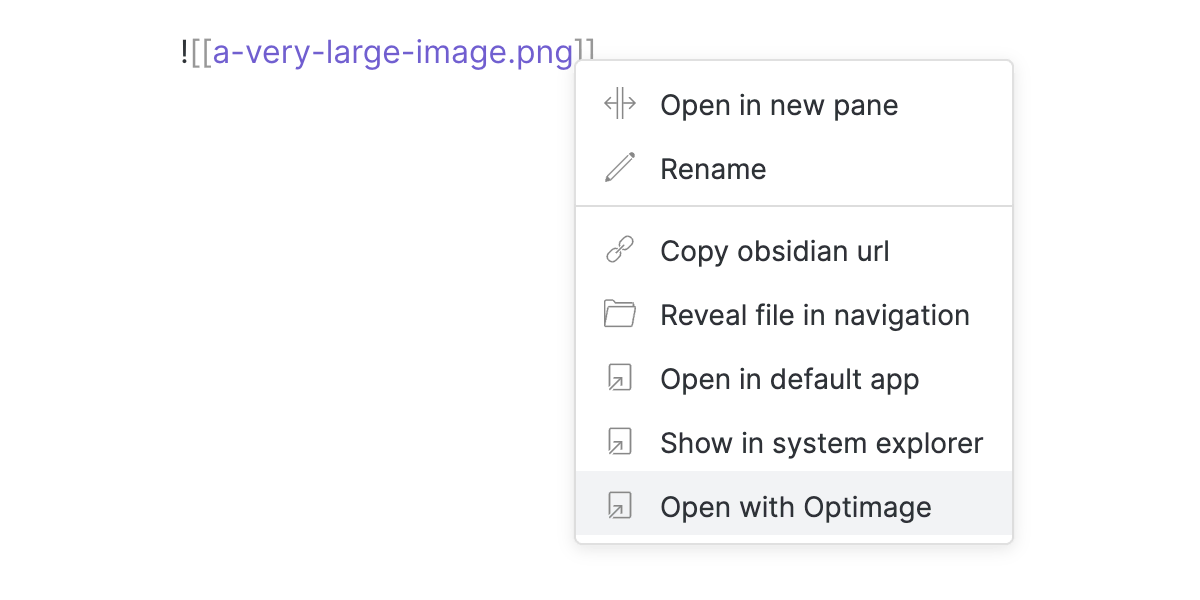1200x600 pixels.
Task: Click the external icon next to Open with Optimage
Action: (619, 506)
